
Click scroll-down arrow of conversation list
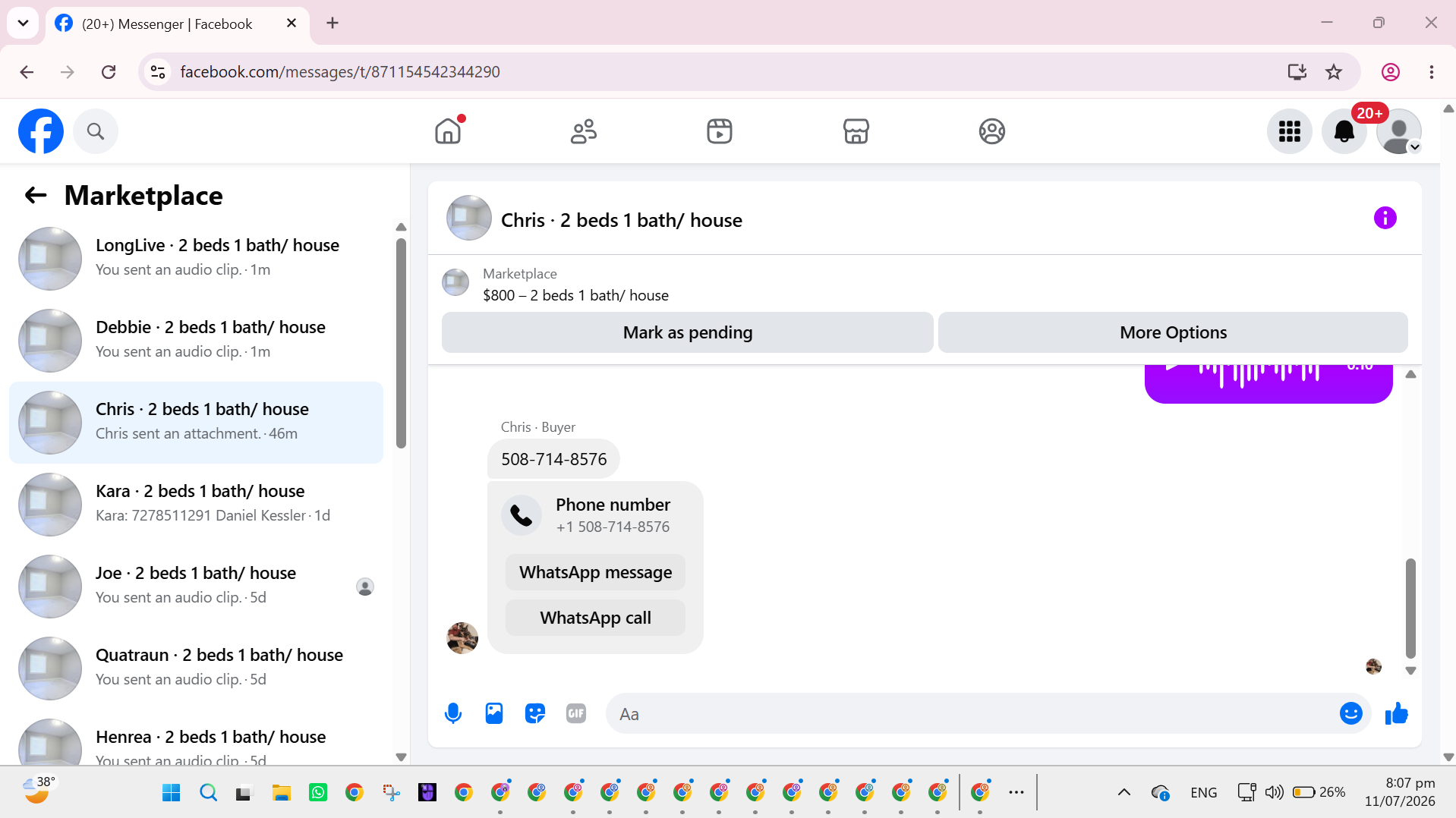pos(401,757)
